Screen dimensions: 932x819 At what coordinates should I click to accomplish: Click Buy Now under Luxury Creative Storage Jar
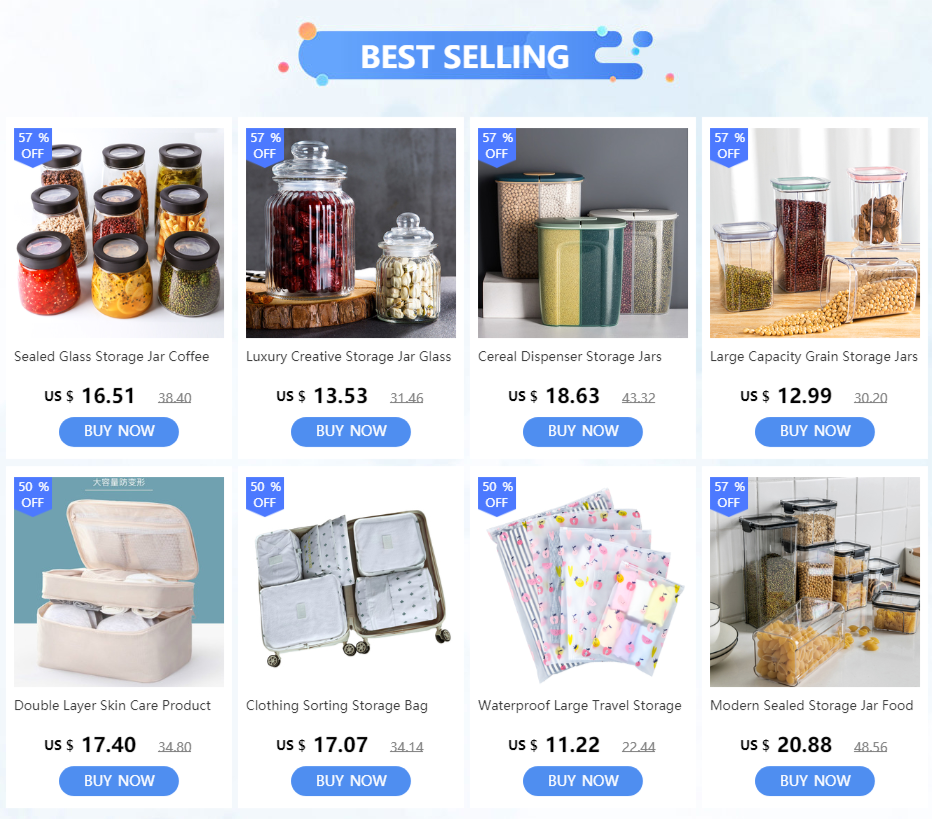tap(351, 431)
